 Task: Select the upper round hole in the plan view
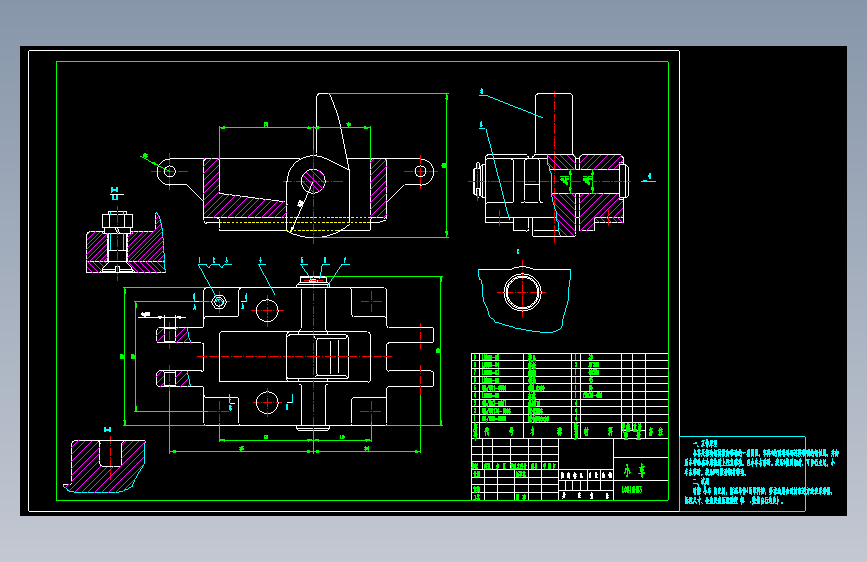267,310
